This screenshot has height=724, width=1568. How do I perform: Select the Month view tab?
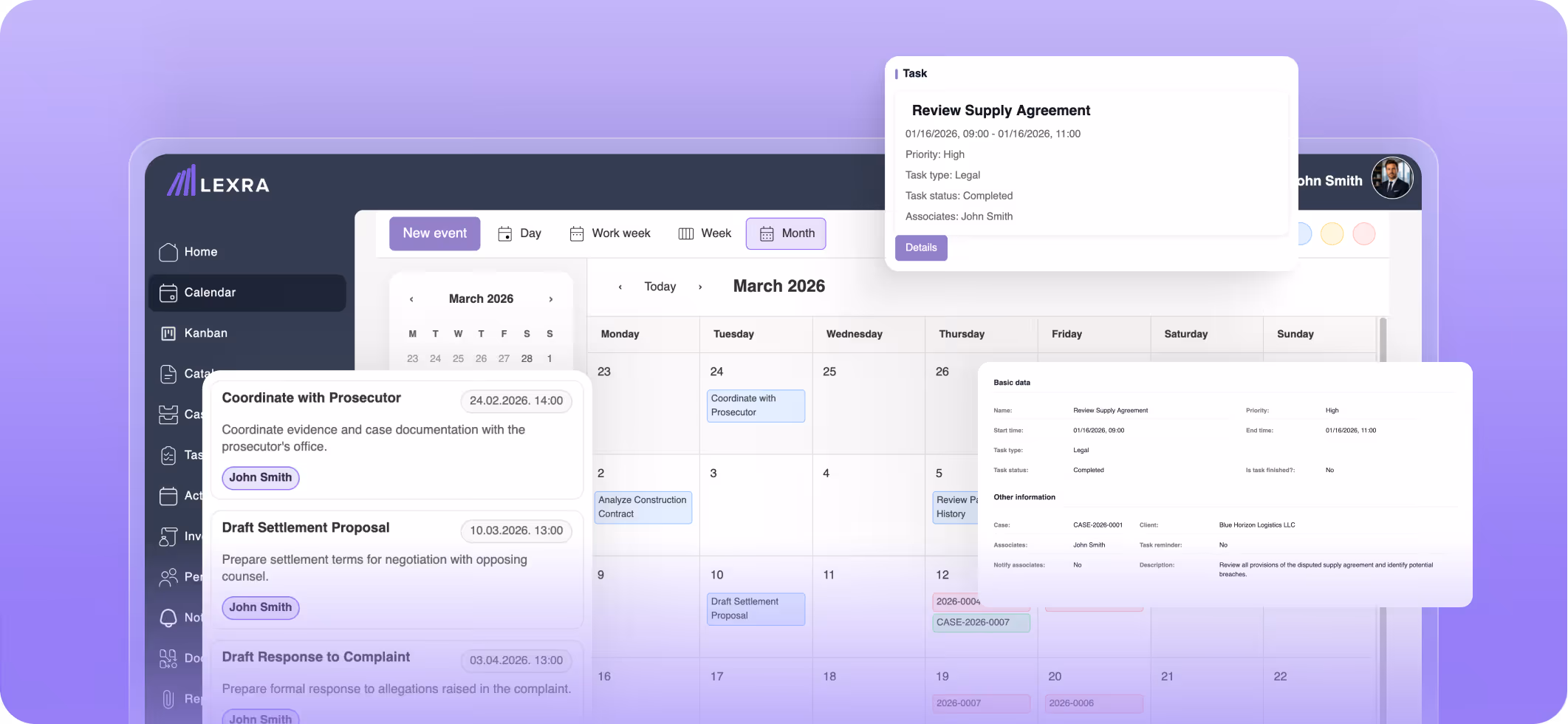coord(786,233)
